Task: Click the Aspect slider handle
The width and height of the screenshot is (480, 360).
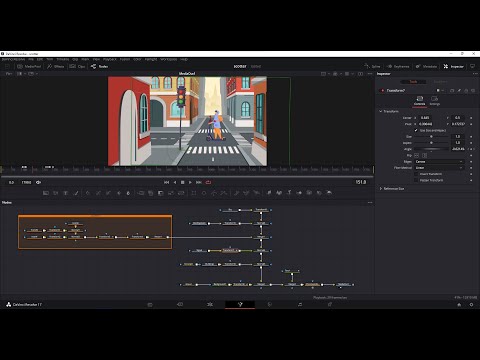Action: (x=431, y=143)
